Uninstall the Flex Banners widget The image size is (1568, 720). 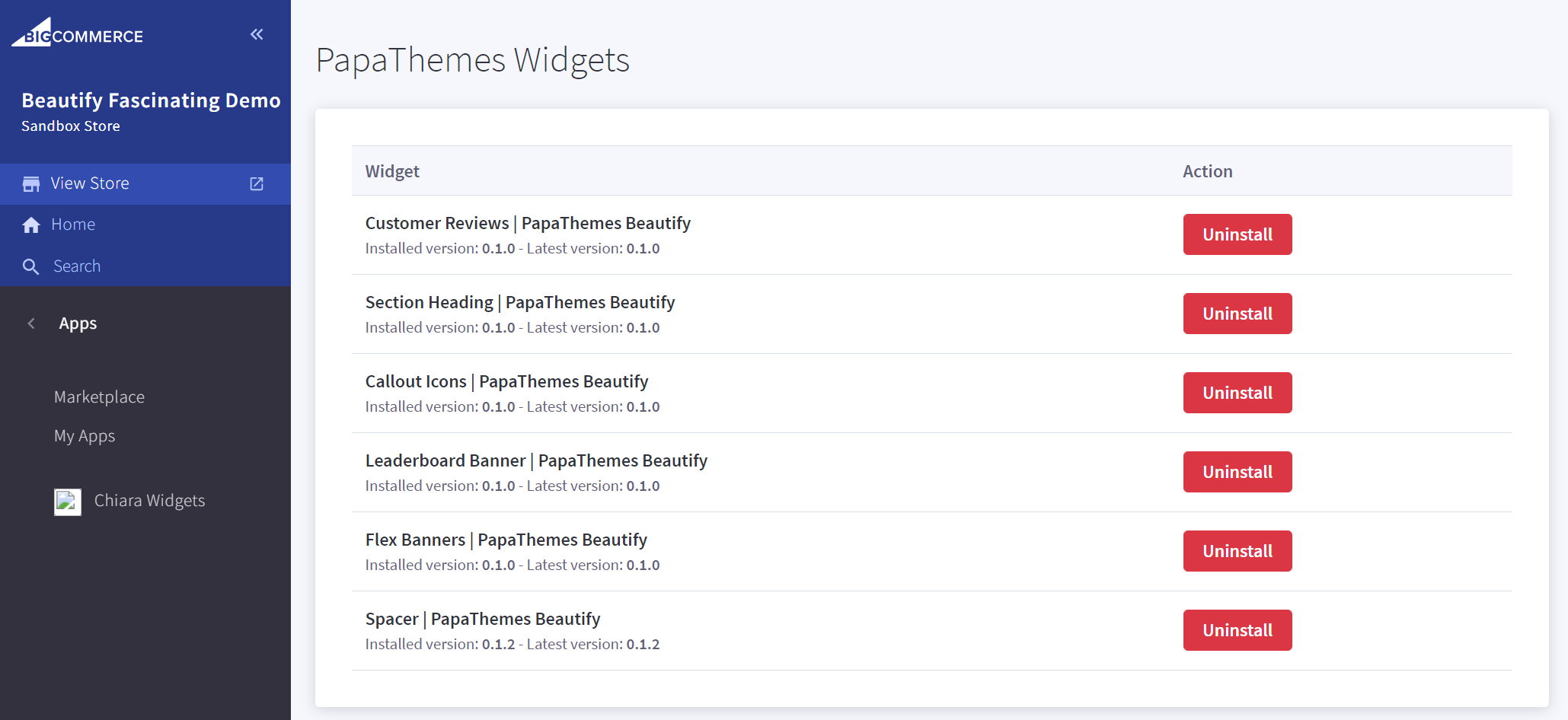coord(1237,551)
